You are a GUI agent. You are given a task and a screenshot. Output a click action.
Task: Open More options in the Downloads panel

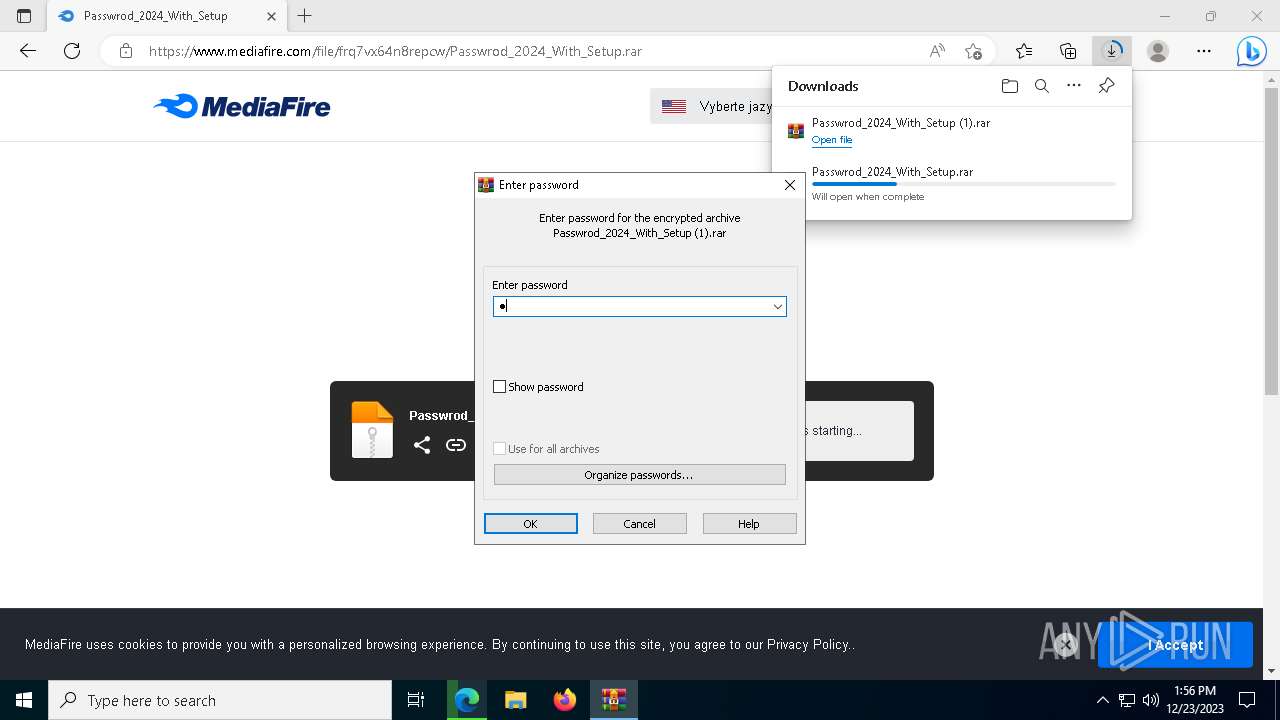pos(1074,86)
